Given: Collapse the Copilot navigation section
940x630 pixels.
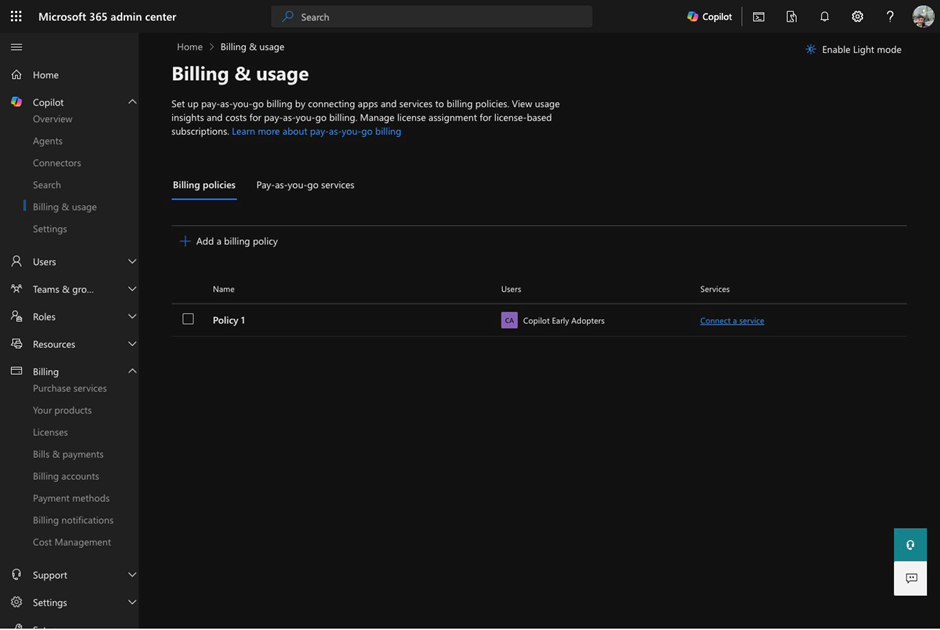Looking at the screenshot, I should 132,102.
